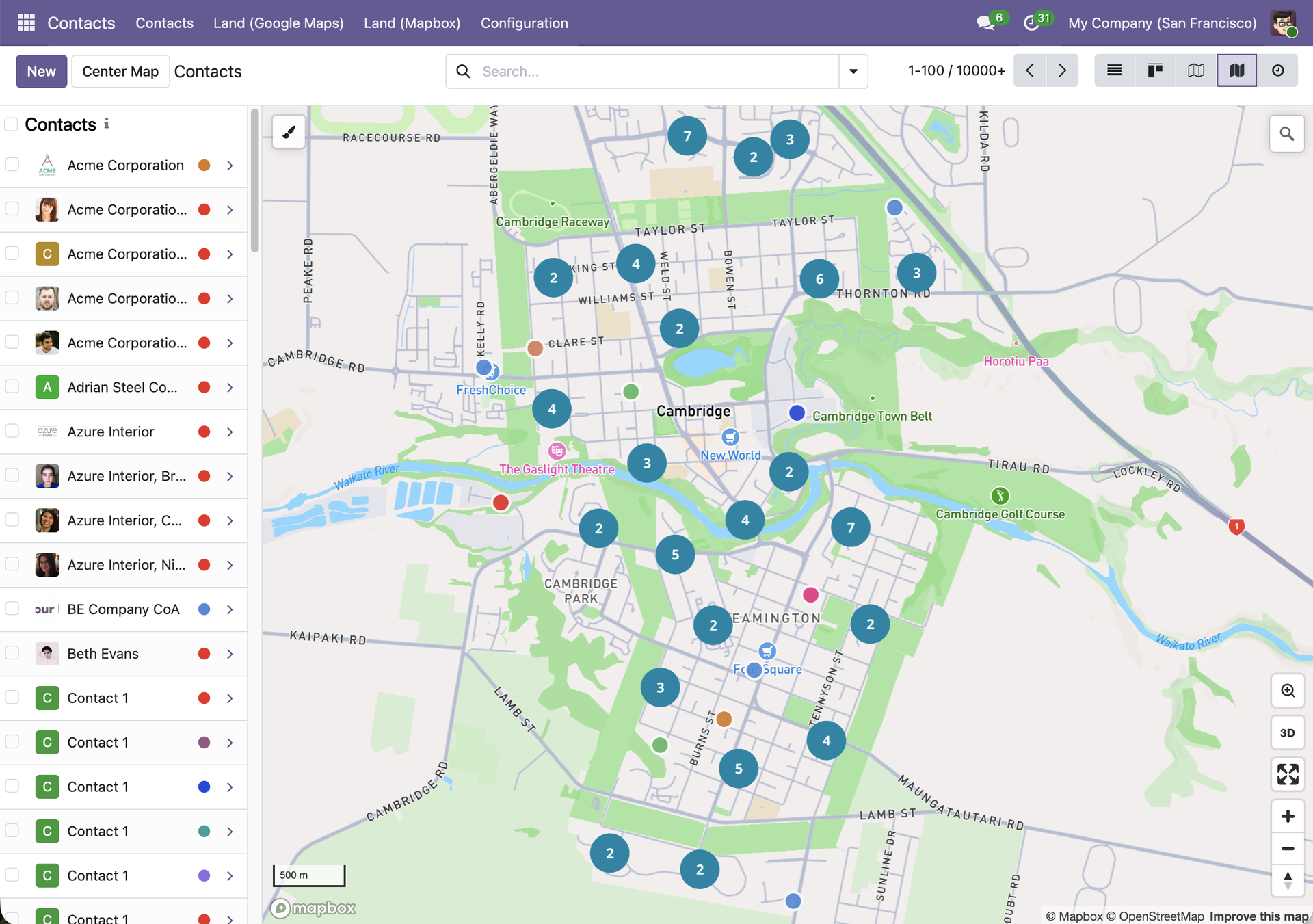The image size is (1313, 924).
Task: Check the Azure Interior, Br... checkbox
Action: pos(12,475)
